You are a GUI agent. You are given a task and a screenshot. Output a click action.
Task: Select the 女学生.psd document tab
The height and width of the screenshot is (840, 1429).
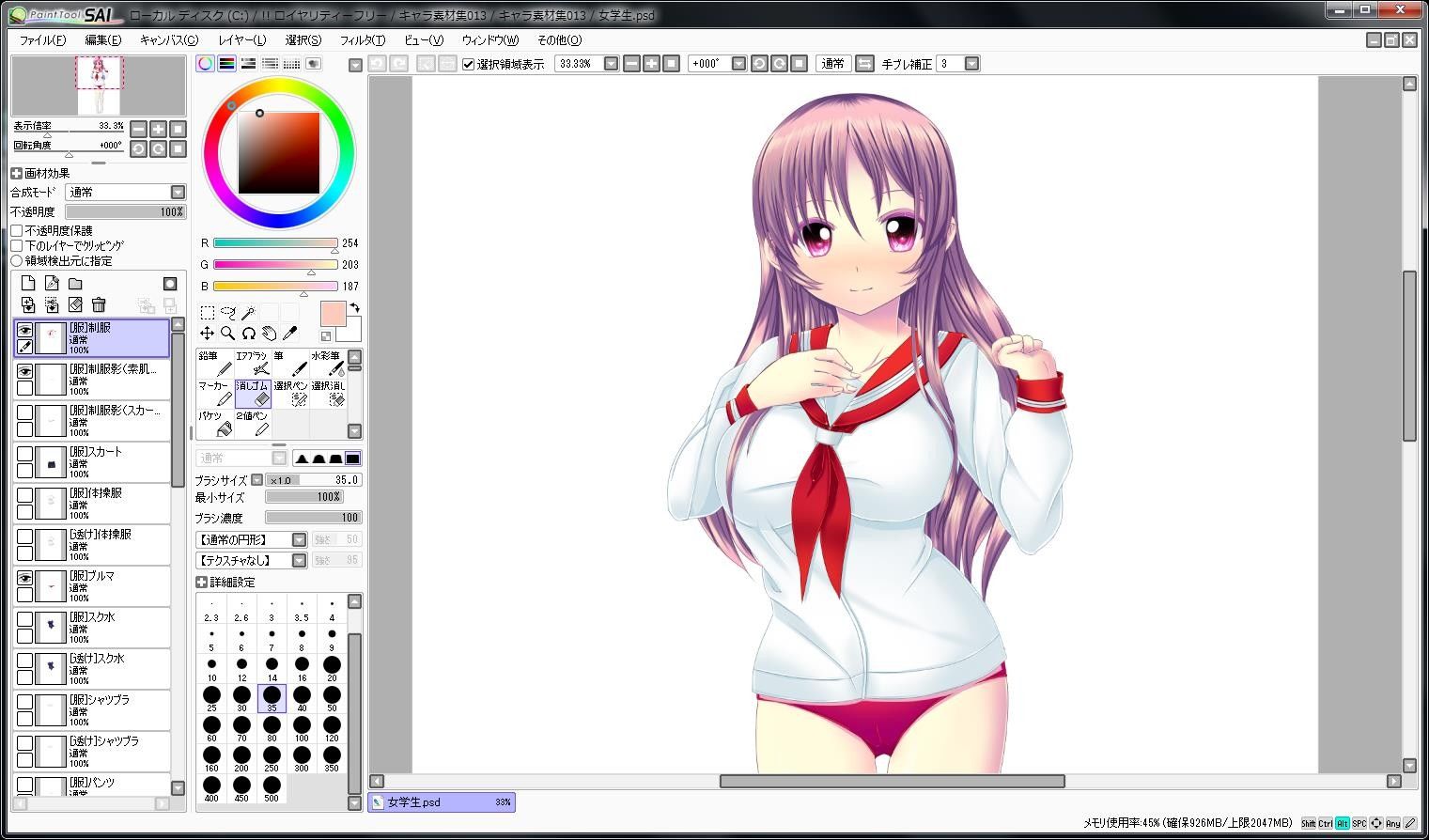point(441,802)
